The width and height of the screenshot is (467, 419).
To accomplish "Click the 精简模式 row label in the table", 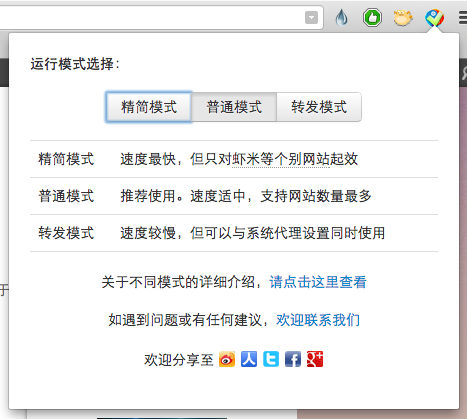I will click(66, 159).
